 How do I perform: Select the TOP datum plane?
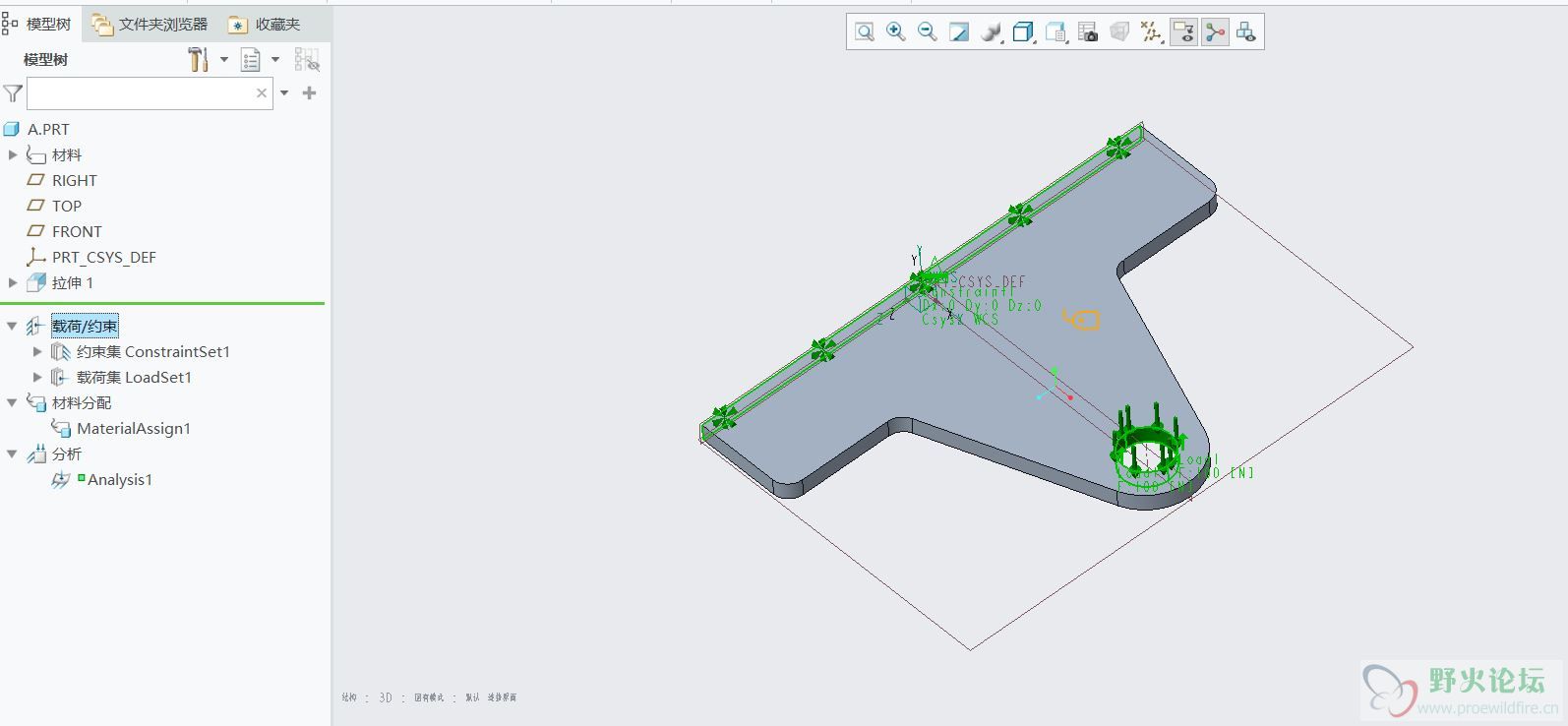point(67,206)
